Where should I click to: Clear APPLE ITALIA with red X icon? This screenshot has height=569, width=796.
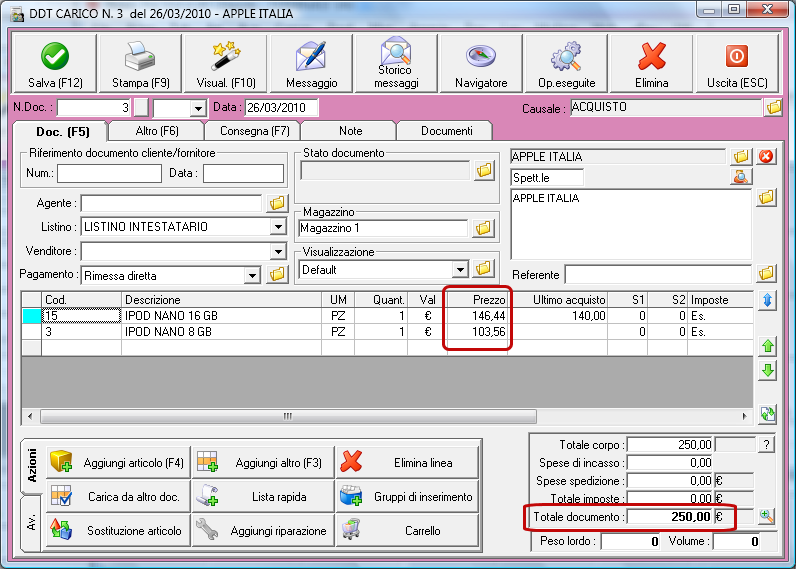click(766, 156)
